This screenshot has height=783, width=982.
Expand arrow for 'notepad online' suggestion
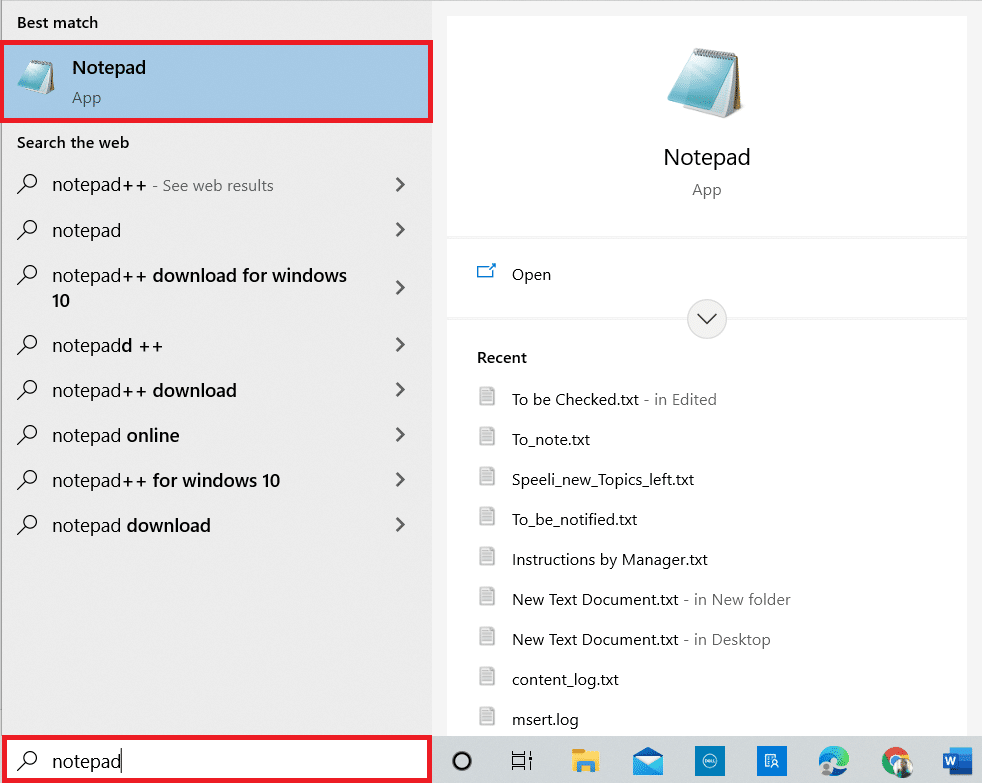[x=400, y=435]
